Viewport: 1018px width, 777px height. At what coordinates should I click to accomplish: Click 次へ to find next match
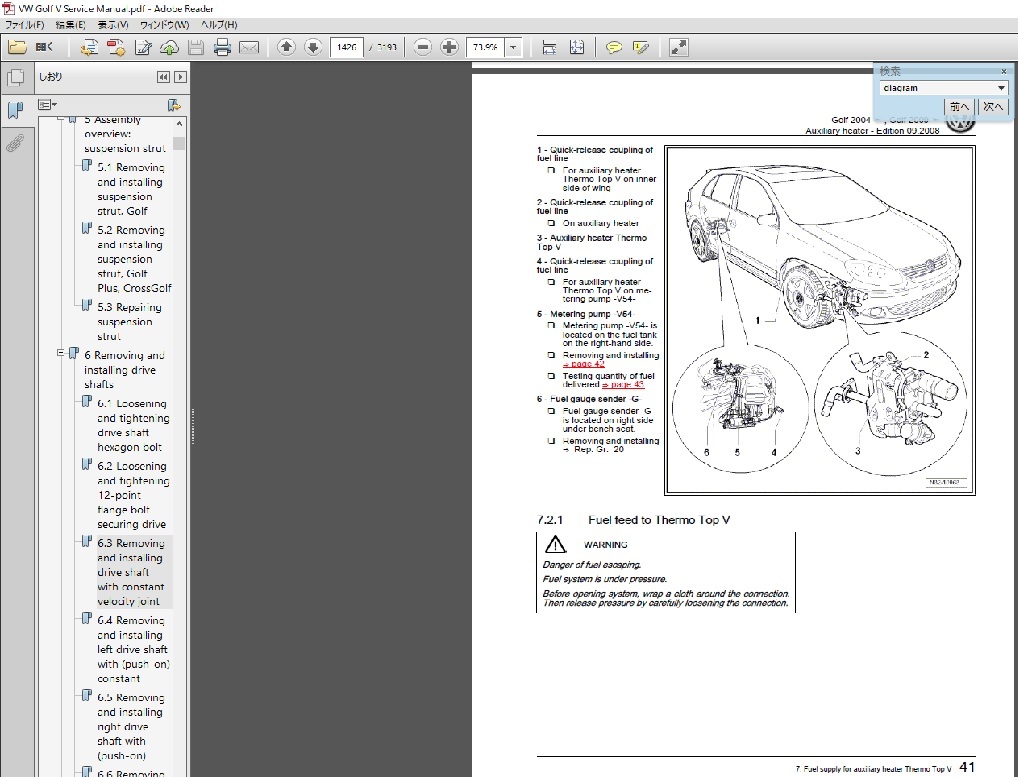[993, 106]
